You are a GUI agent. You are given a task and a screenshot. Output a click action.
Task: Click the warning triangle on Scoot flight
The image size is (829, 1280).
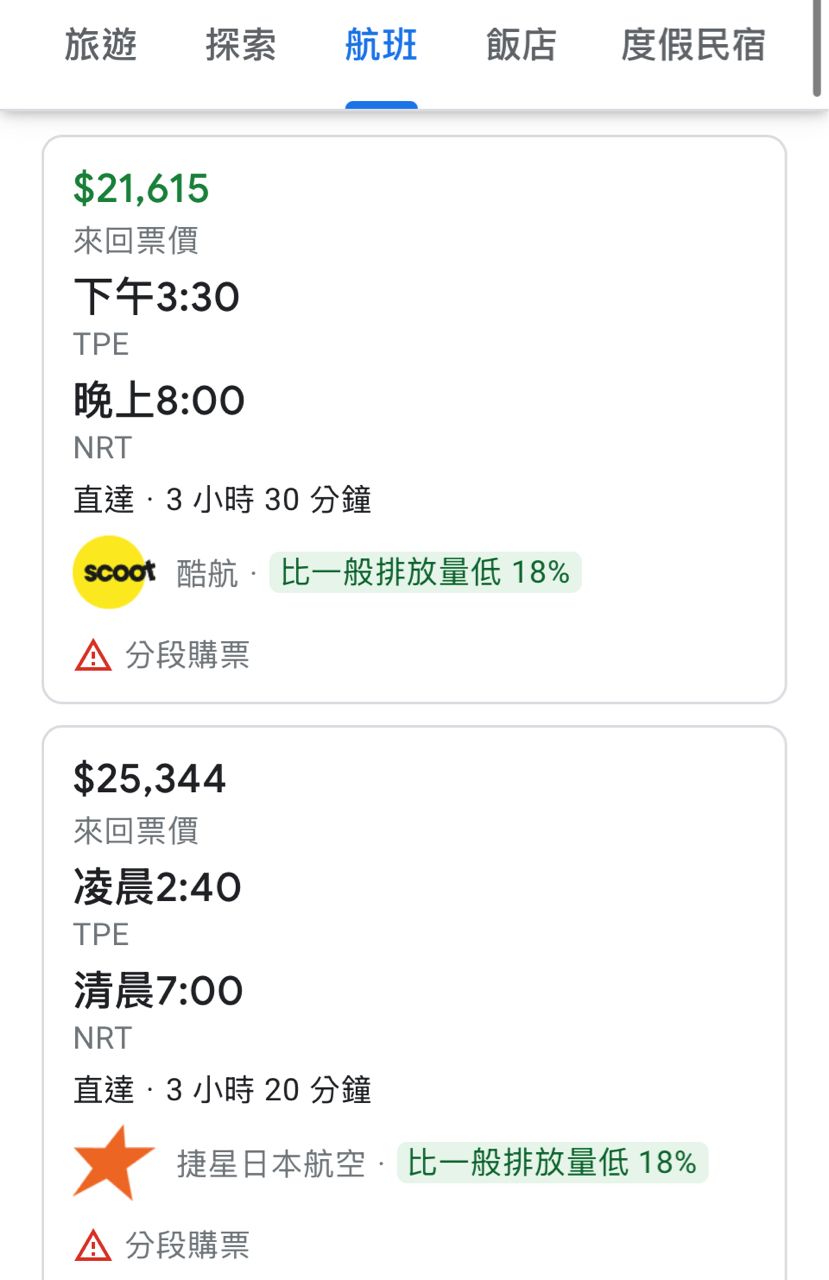(93, 655)
